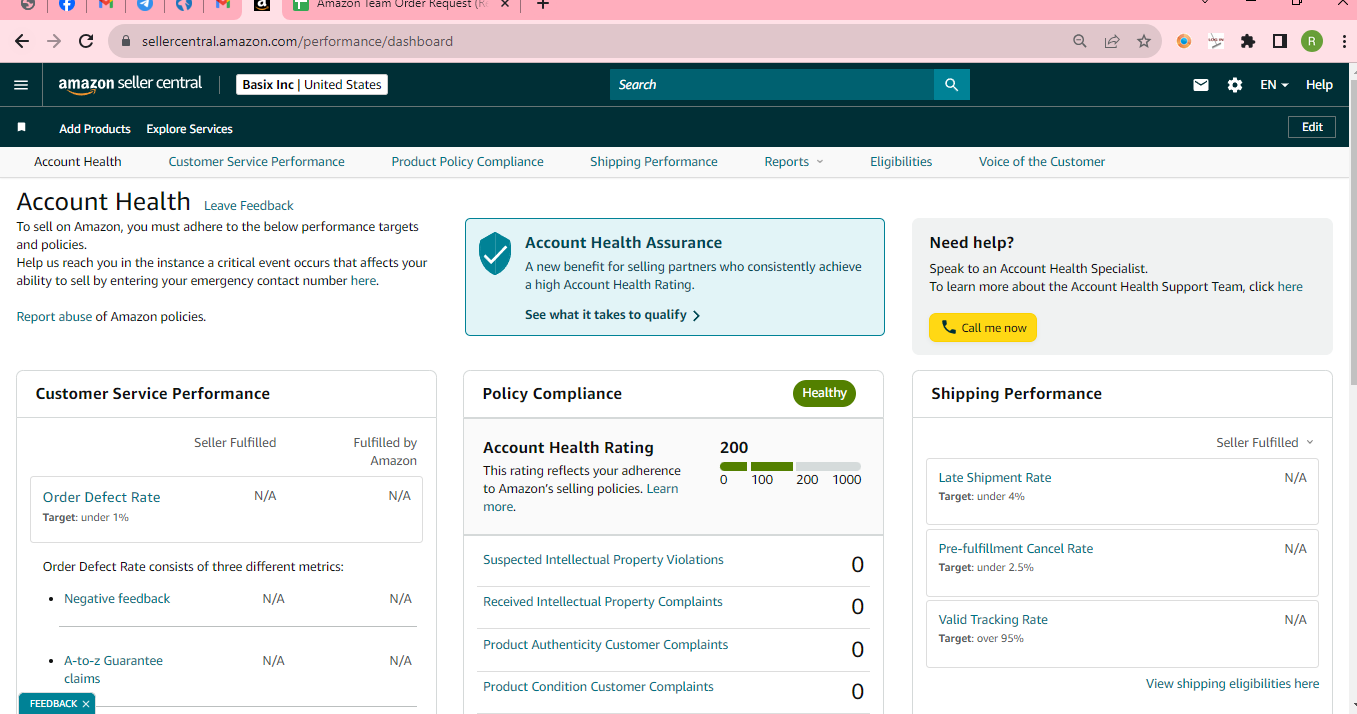Open the Extensions puzzle icon
1357x714 pixels.
[1247, 41]
